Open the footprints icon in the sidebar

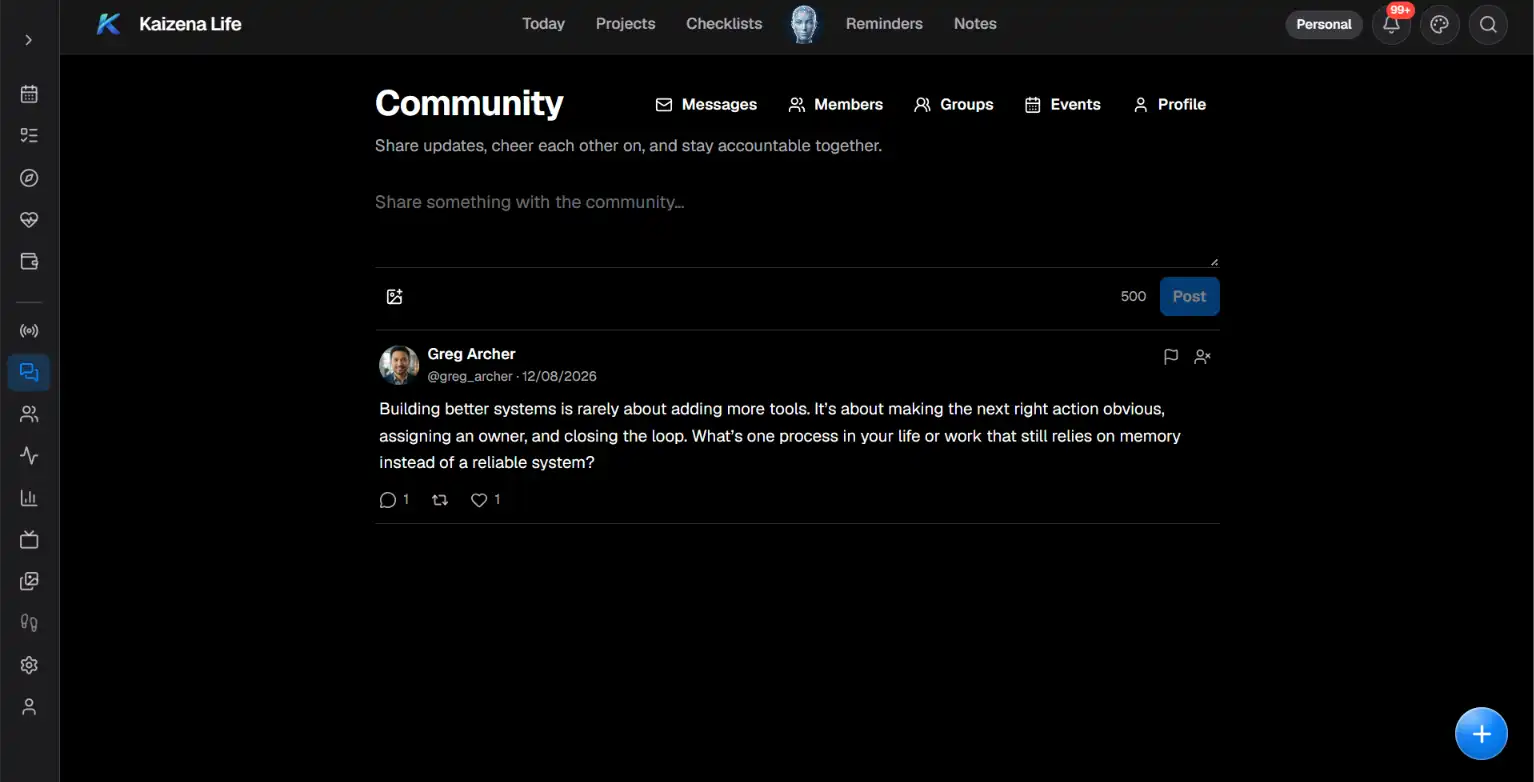(29, 623)
